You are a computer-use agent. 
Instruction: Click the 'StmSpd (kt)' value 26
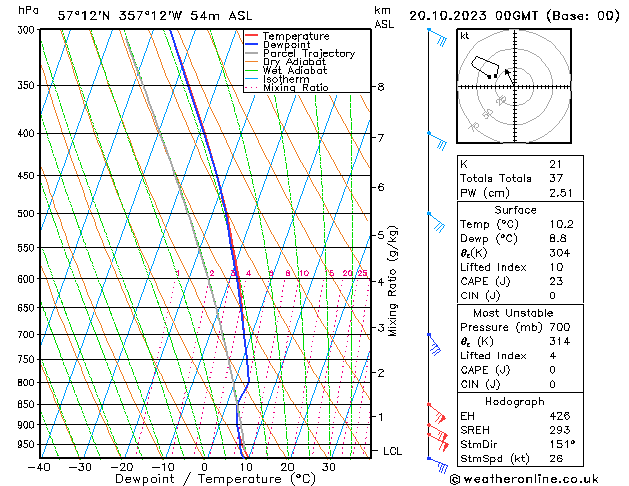pos(556,458)
